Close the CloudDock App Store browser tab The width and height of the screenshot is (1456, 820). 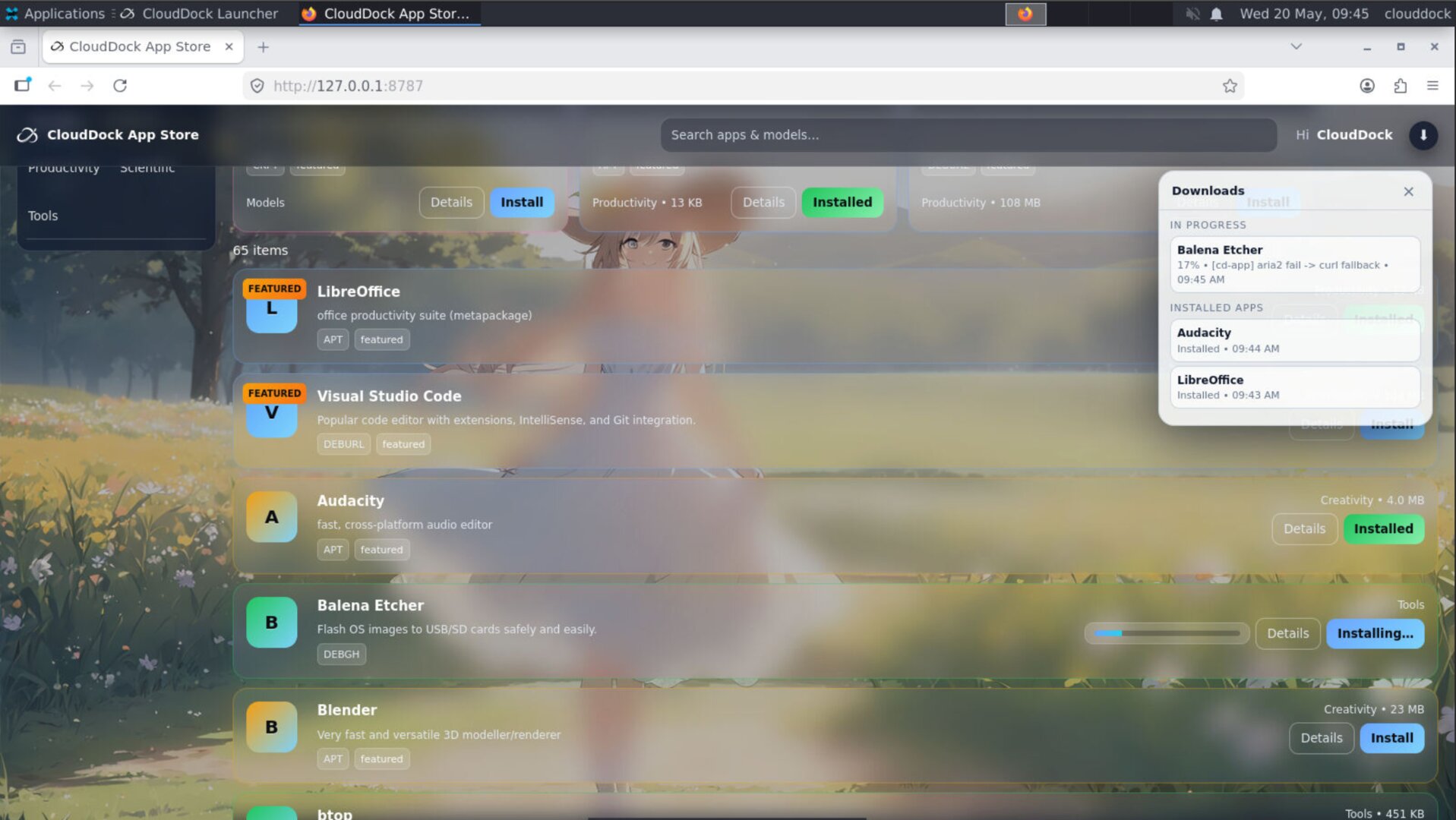tap(229, 47)
